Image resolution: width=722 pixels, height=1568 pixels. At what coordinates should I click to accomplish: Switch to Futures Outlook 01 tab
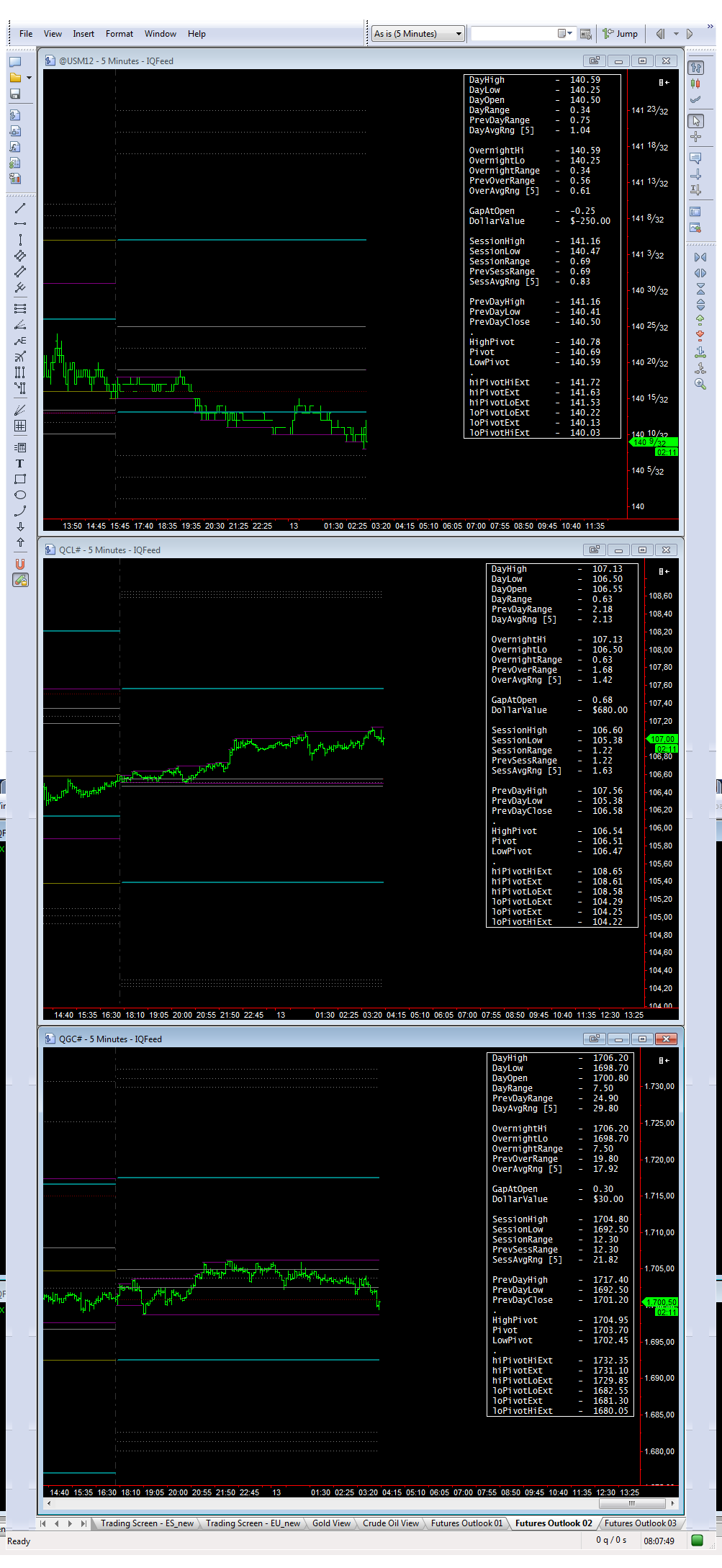pyautogui.click(x=466, y=1523)
